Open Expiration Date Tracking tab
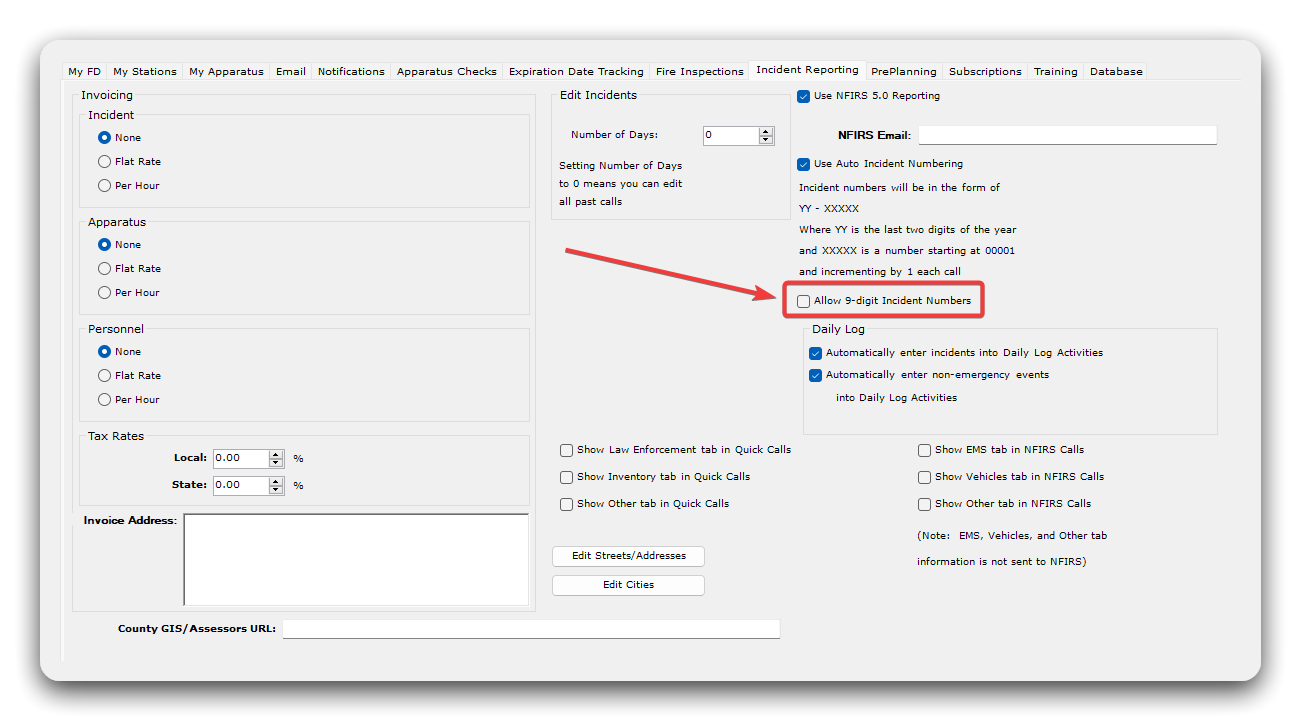Image resolution: width=1301 pixels, height=721 pixels. click(x=576, y=72)
